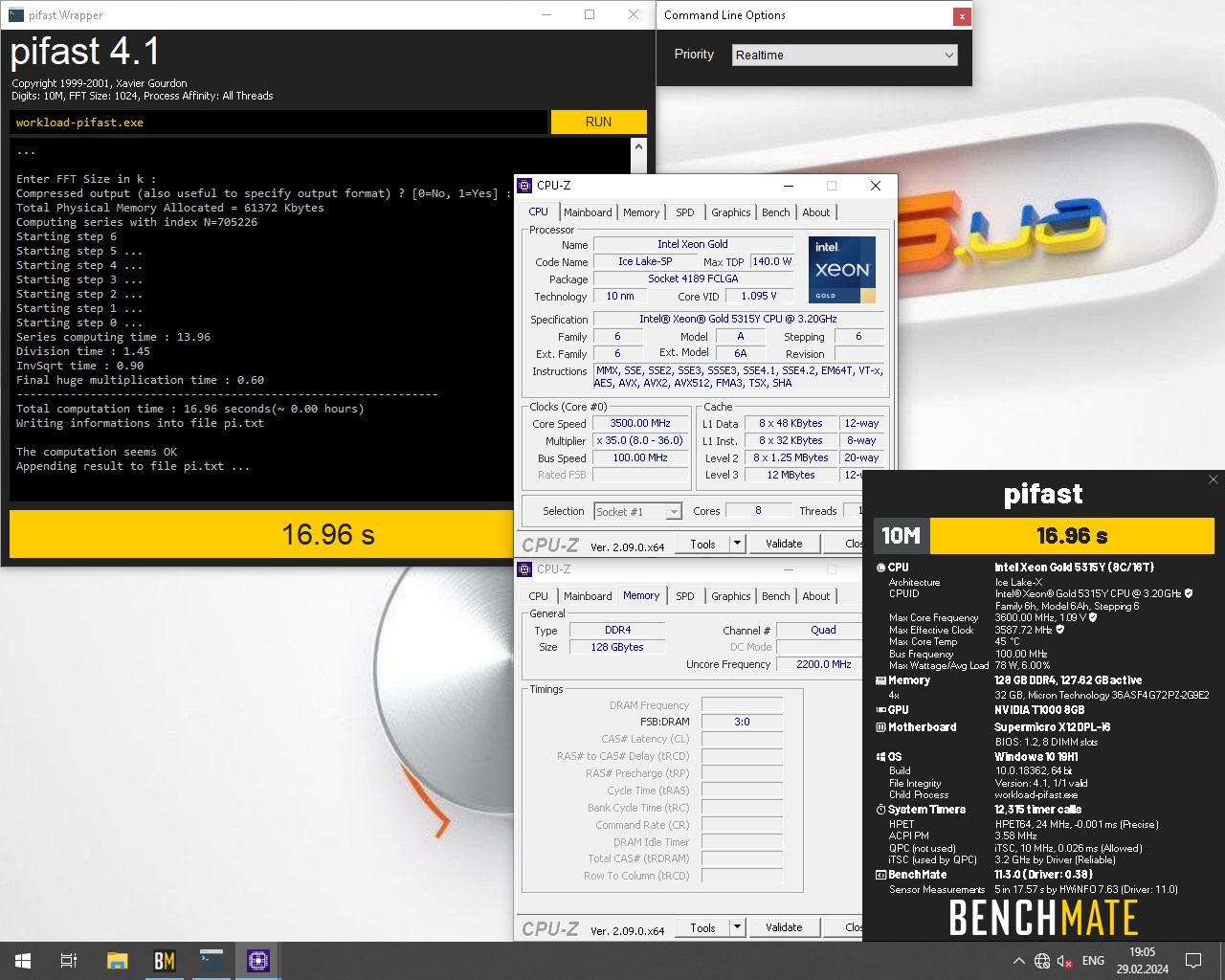
Task: Click the Intel Xeon Gold logo
Action: click(x=842, y=270)
